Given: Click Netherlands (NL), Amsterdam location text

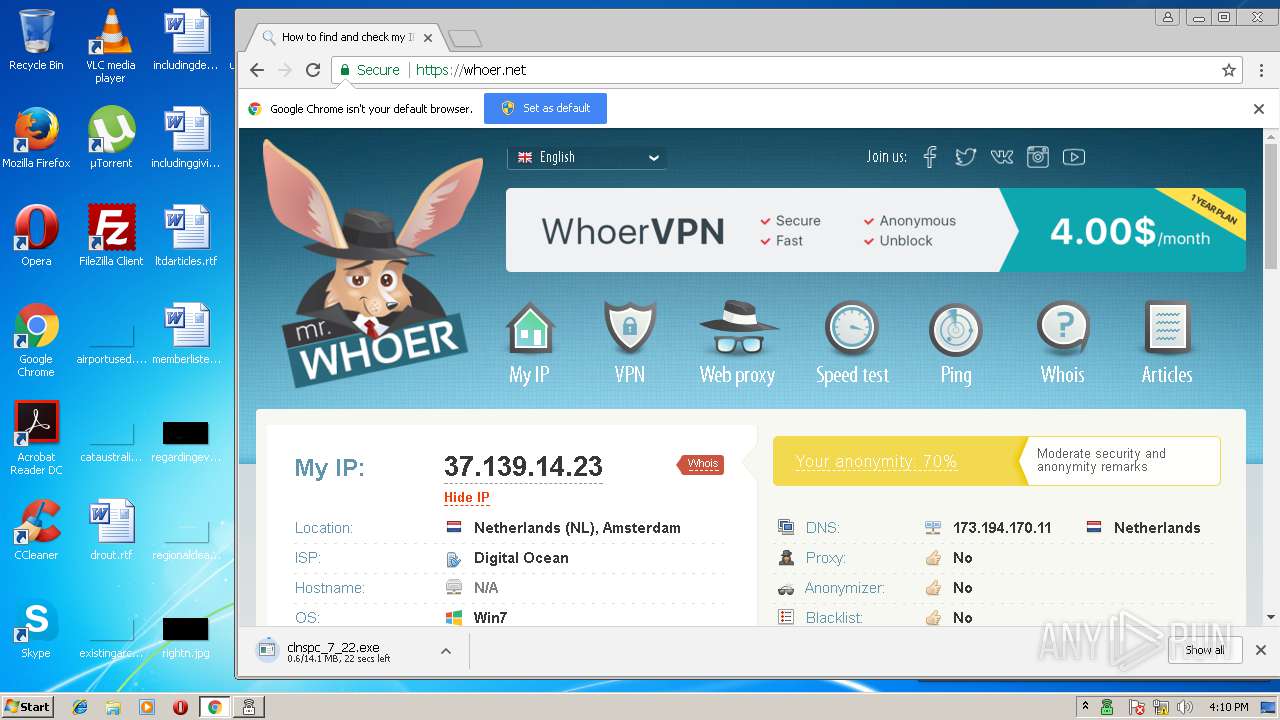Looking at the screenshot, I should coord(577,528).
